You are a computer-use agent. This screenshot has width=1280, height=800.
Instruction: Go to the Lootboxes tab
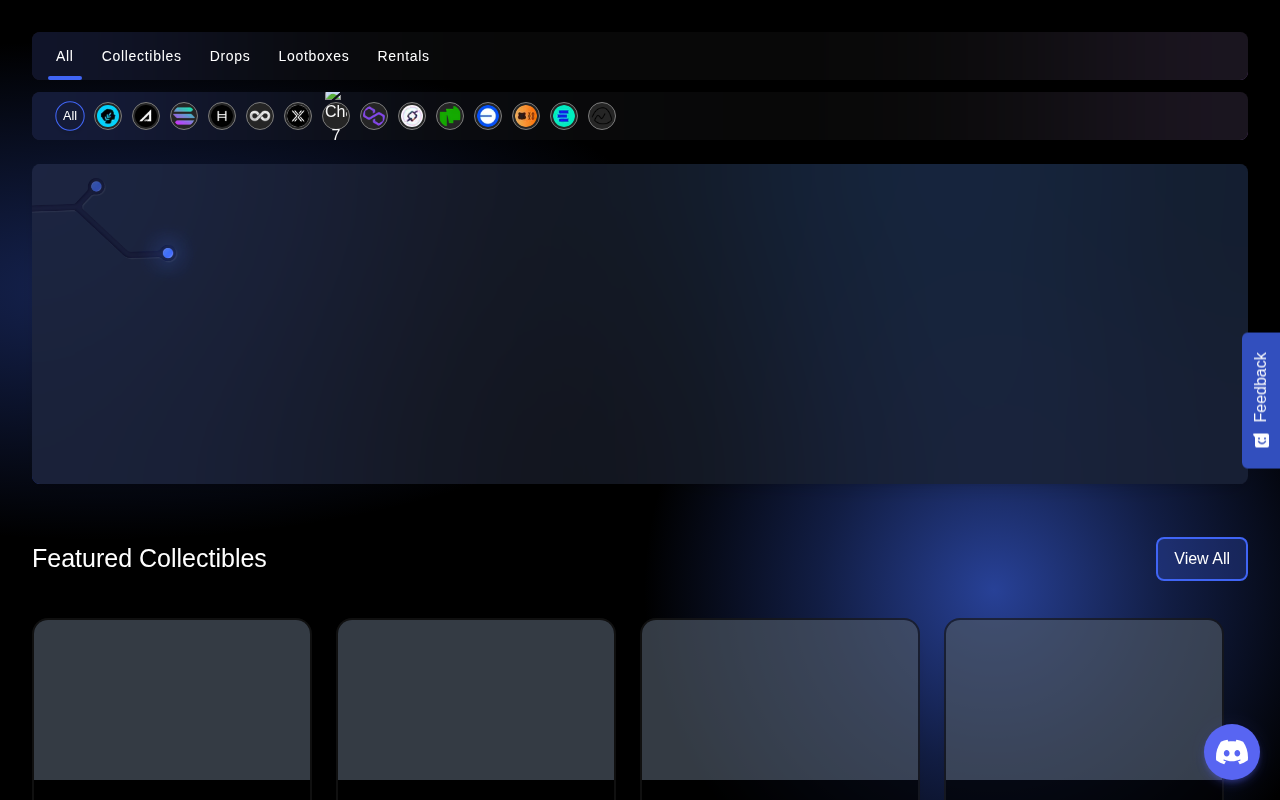314,56
